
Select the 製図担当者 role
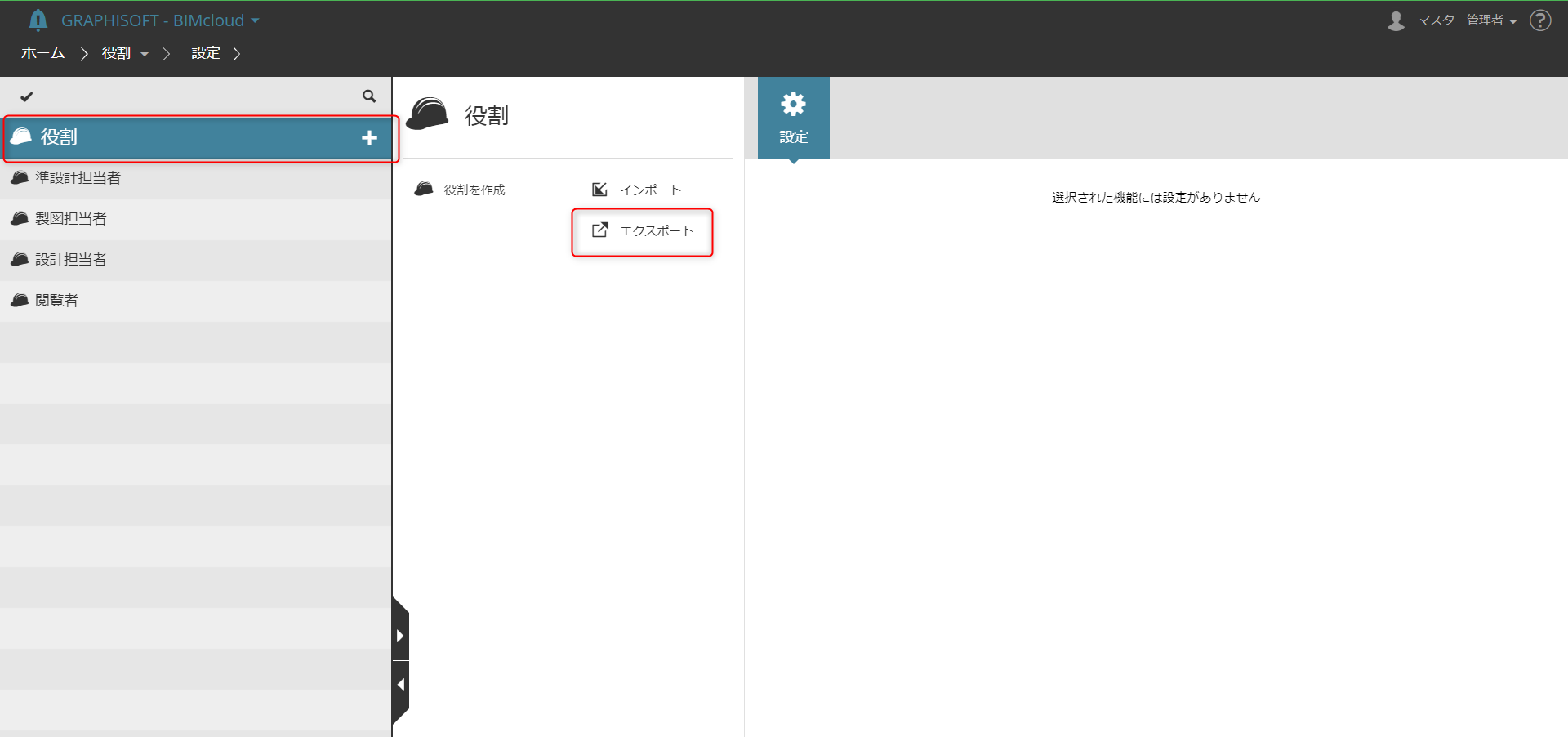pos(196,219)
